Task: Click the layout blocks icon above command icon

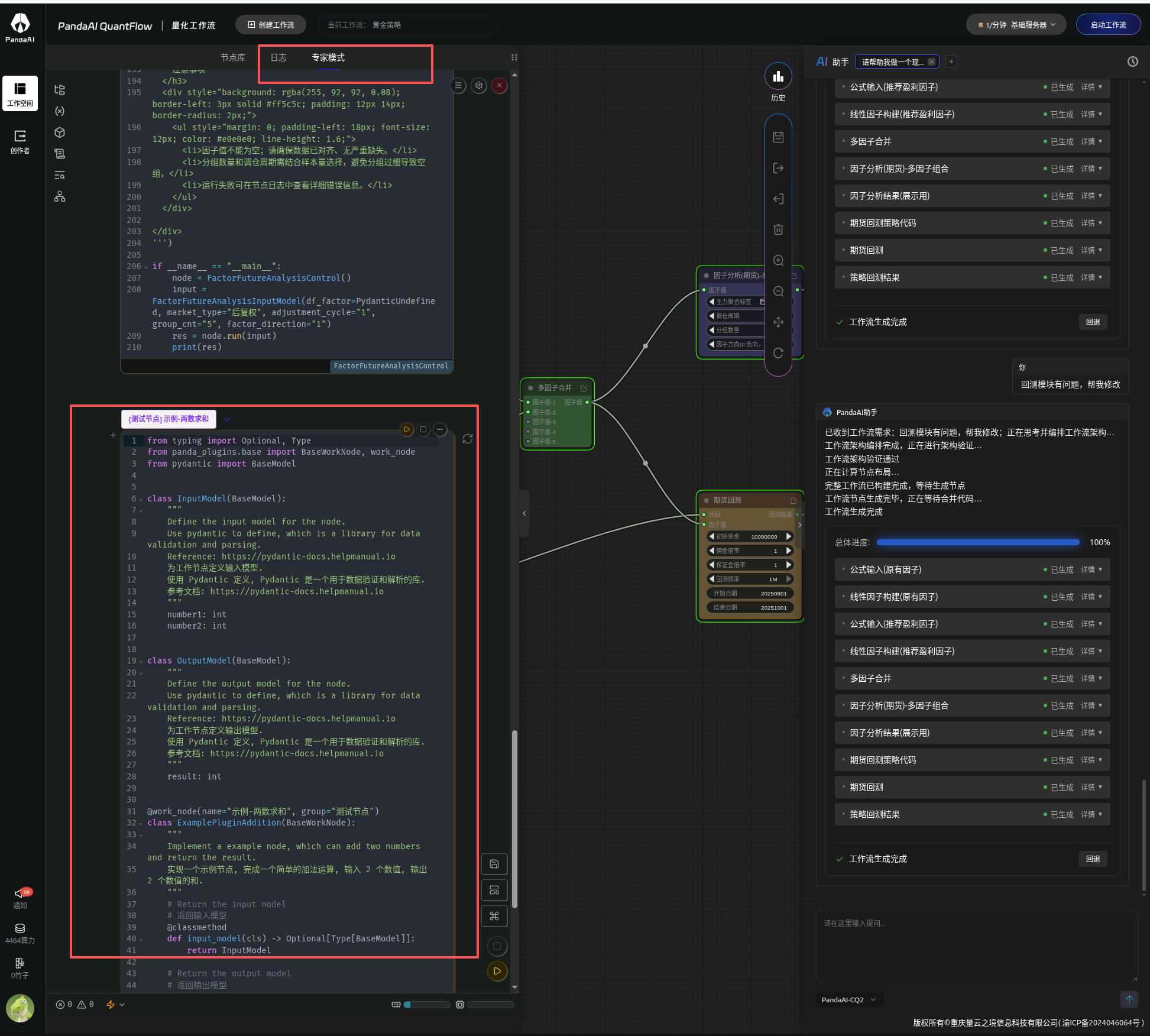Action: tap(494, 890)
